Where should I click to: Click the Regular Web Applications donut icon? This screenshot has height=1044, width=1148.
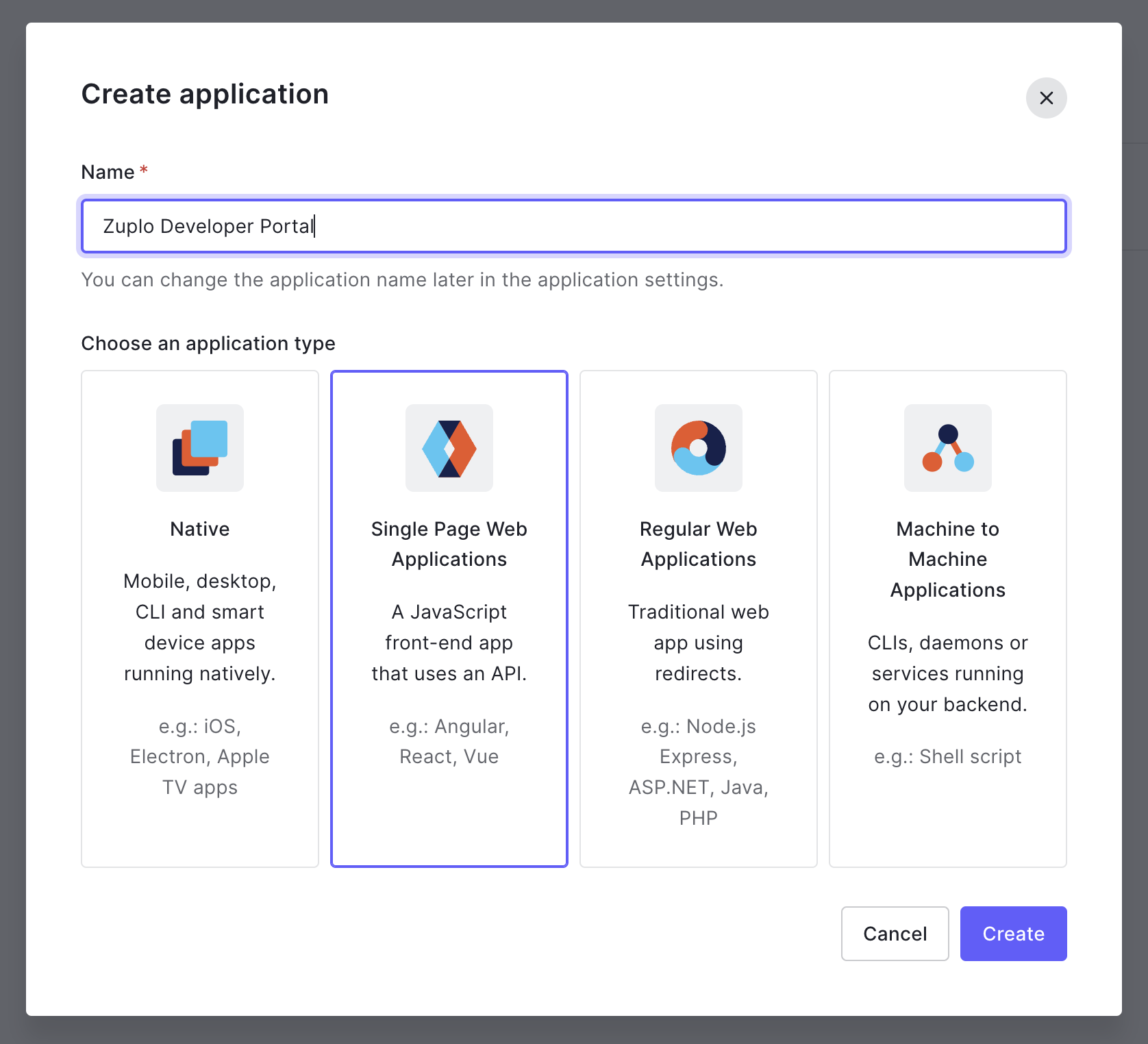coord(698,448)
